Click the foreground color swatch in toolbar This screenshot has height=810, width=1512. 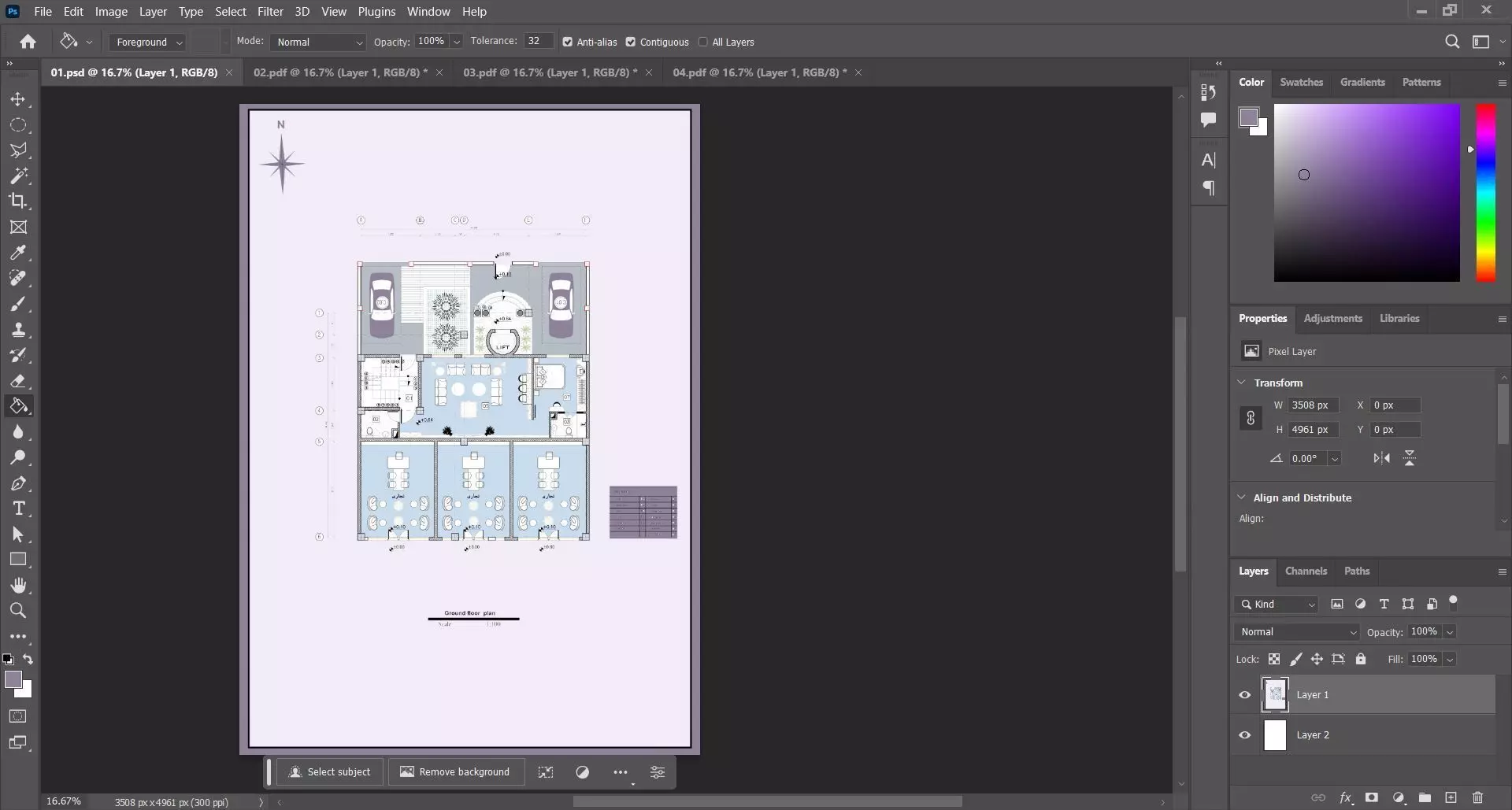coord(13,680)
